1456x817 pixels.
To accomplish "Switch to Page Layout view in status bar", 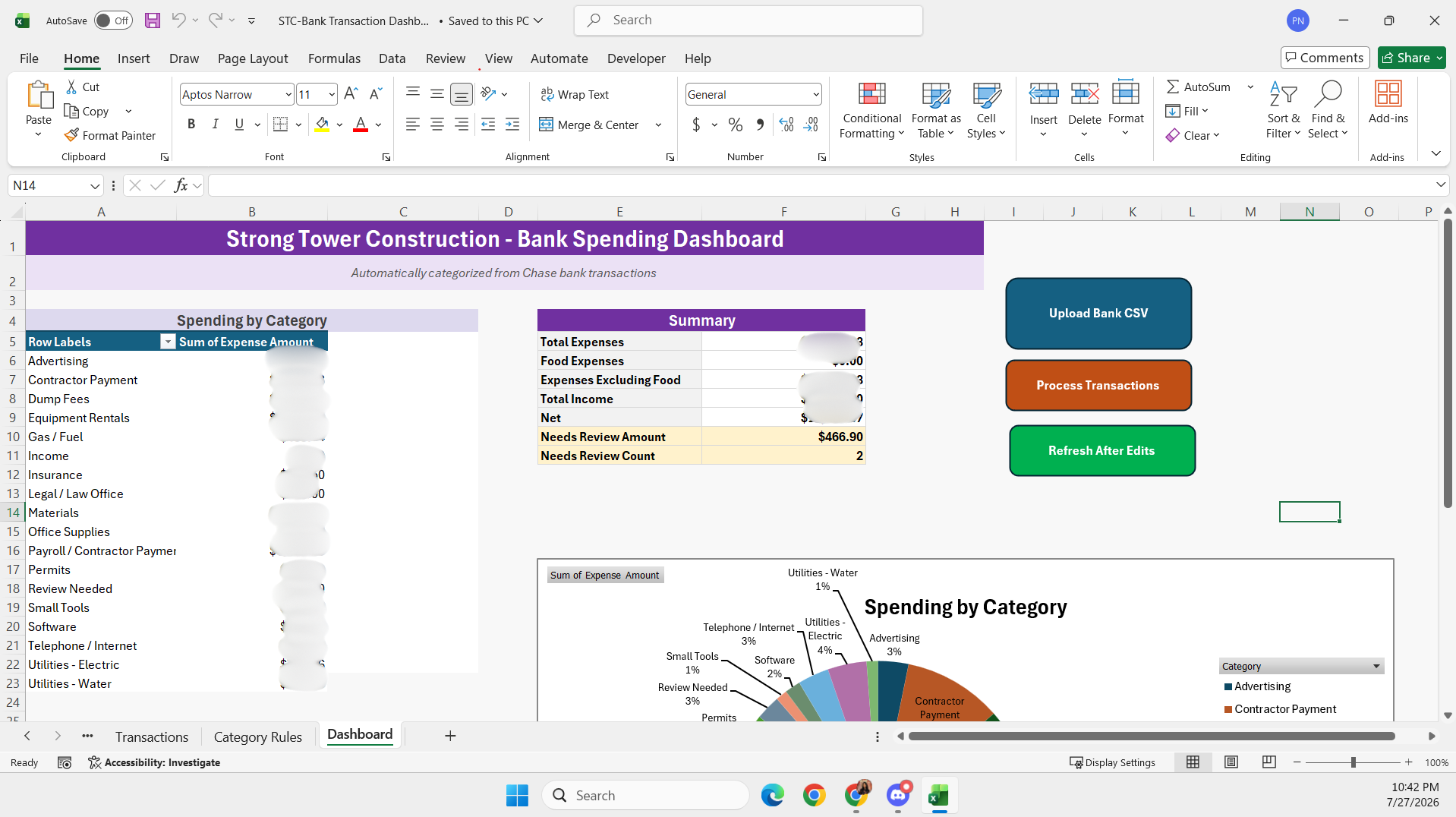I will coord(1231,762).
